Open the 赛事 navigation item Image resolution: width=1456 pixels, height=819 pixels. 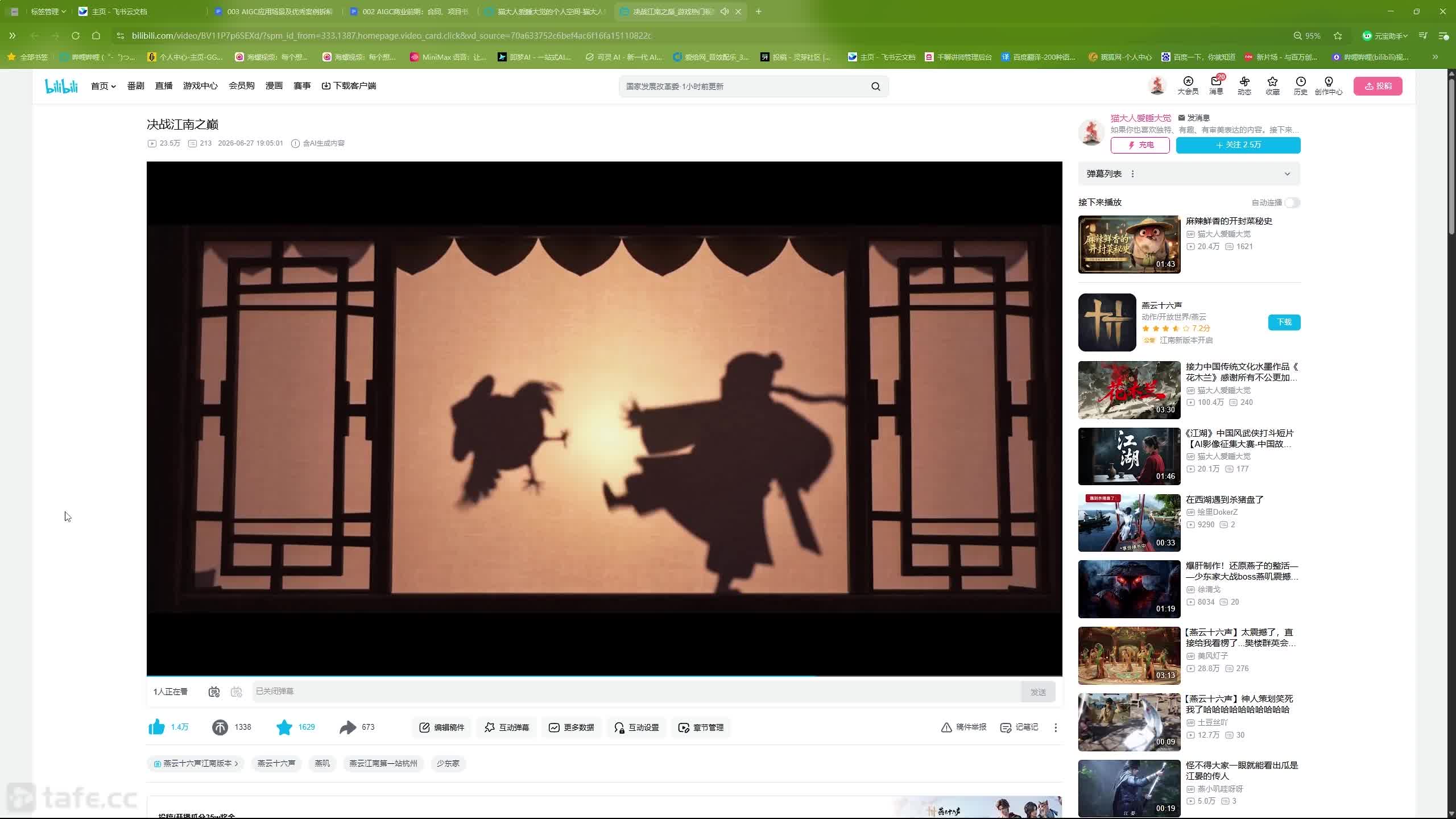[x=302, y=86]
